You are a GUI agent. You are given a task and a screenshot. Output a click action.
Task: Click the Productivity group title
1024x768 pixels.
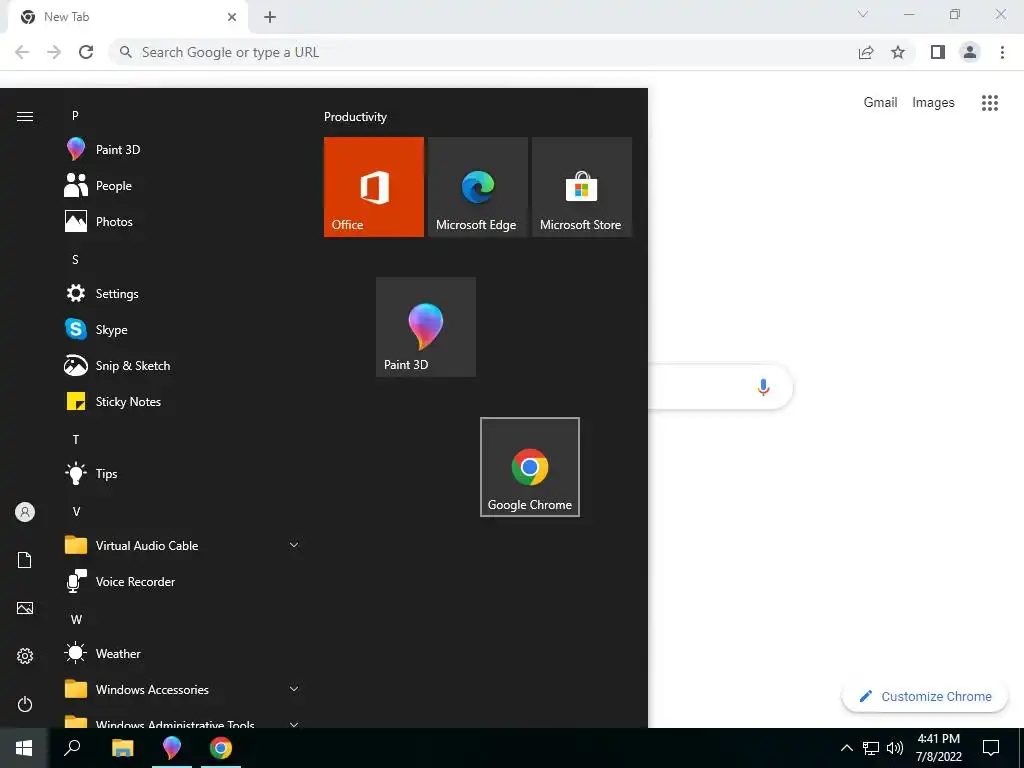click(x=355, y=117)
